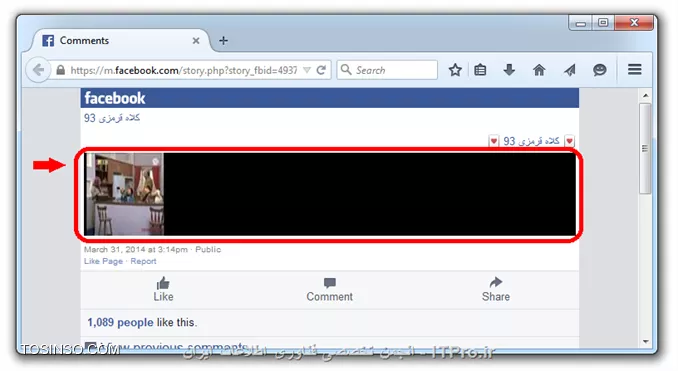Open the downloads arrow icon
The width and height of the screenshot is (678, 371).
[x=509, y=70]
